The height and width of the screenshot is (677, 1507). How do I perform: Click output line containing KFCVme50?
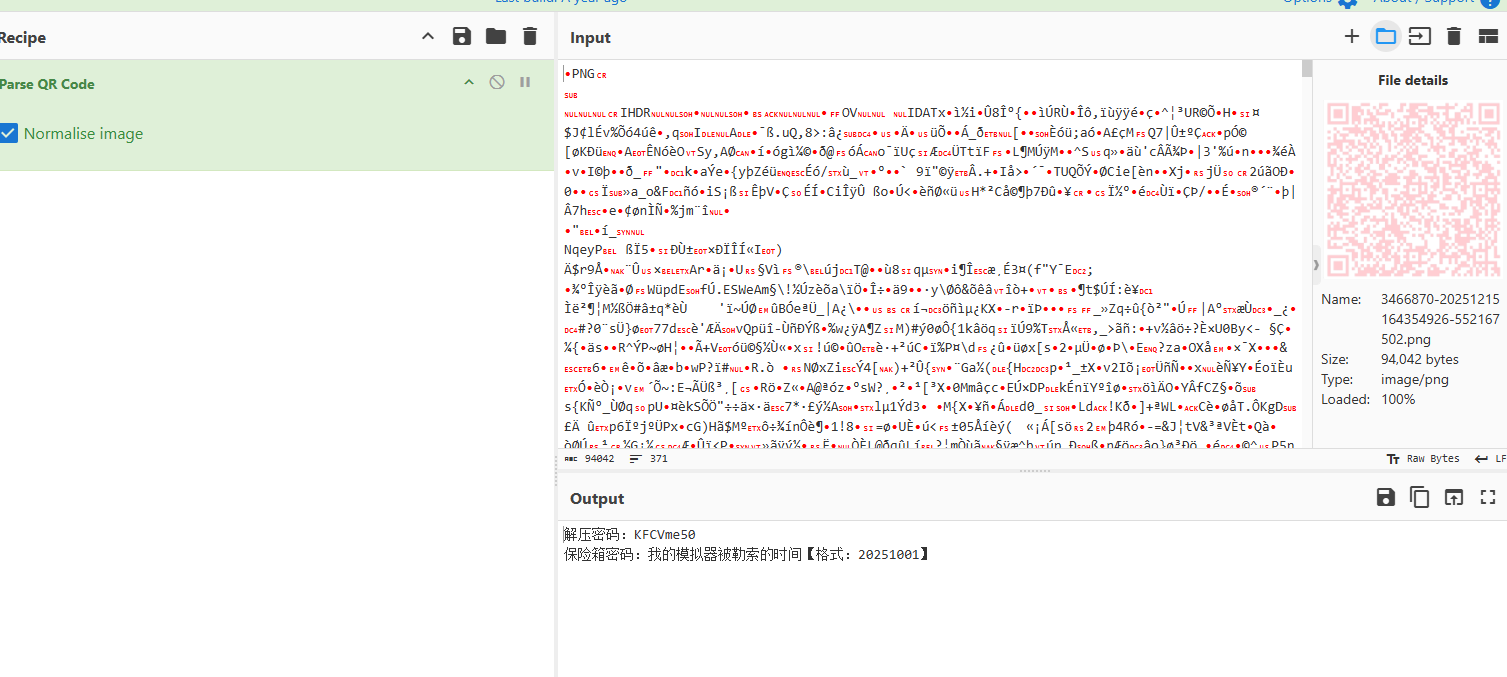[629, 535]
